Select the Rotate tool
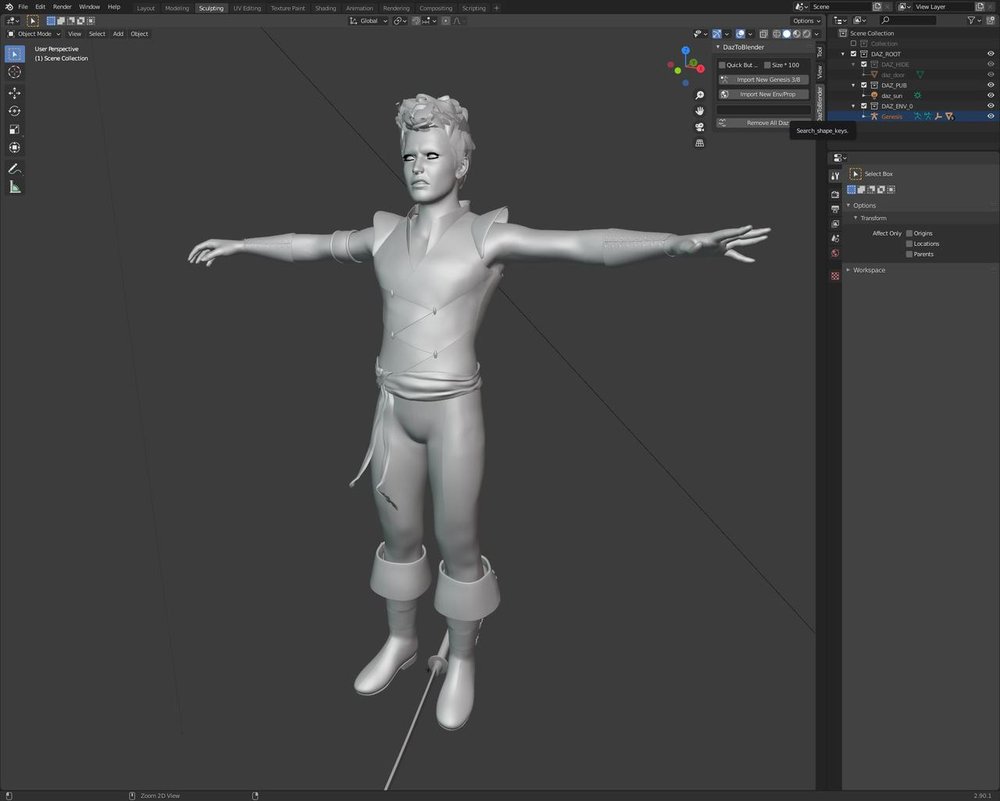 [x=15, y=111]
